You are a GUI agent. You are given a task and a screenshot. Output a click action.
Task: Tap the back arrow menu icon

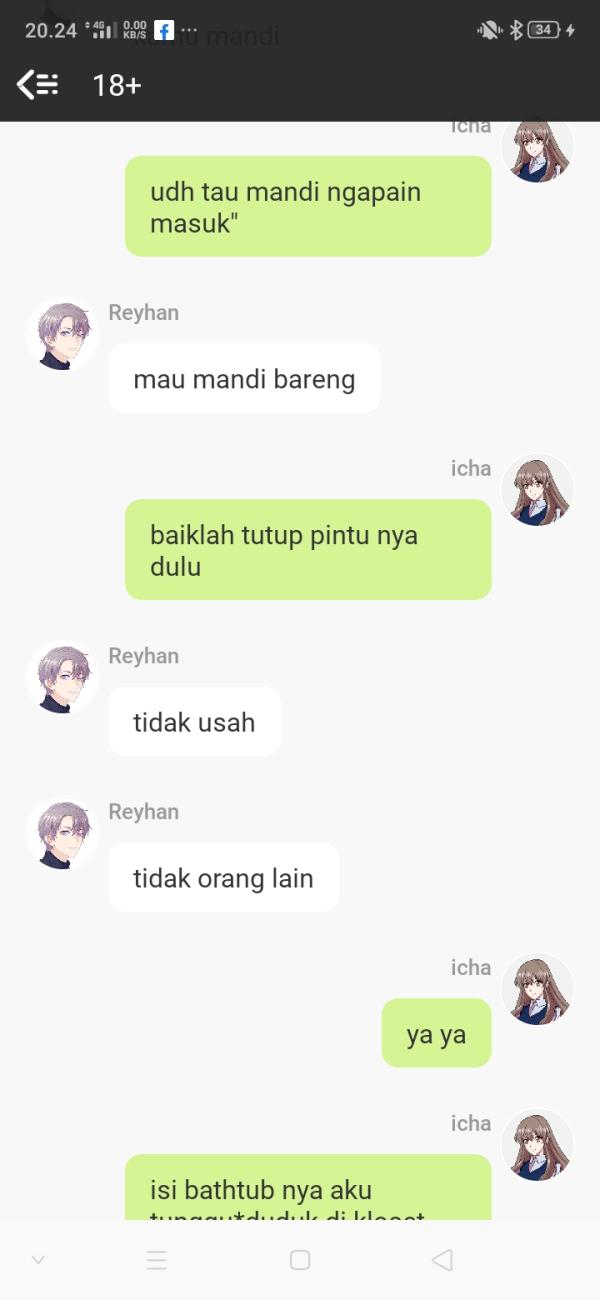click(37, 85)
